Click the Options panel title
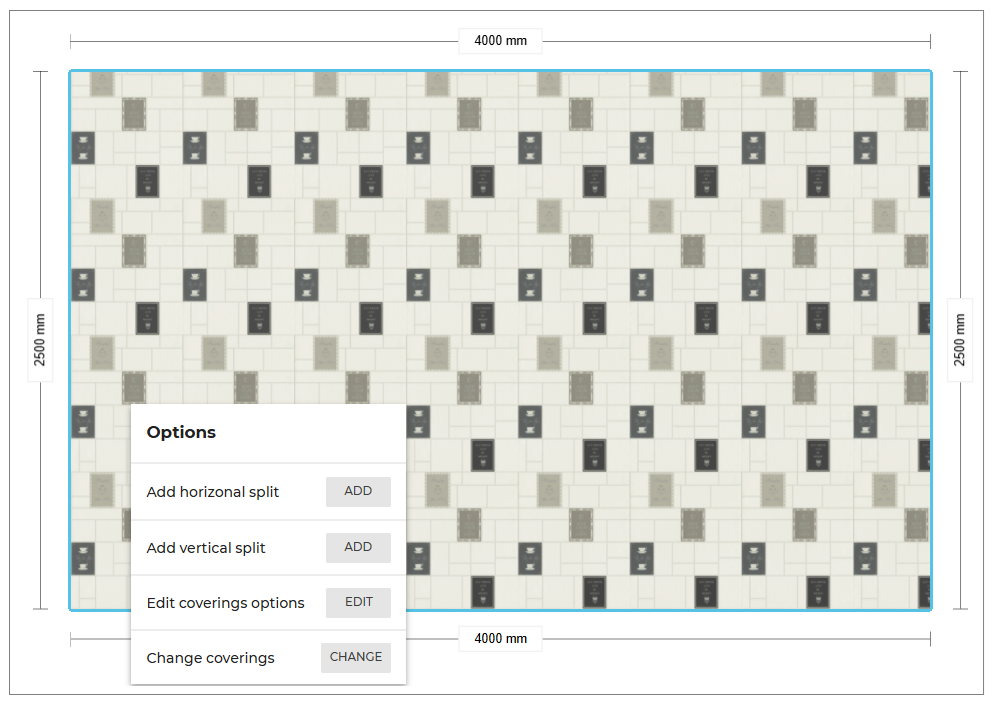The width and height of the screenshot is (995, 701). [x=181, y=432]
